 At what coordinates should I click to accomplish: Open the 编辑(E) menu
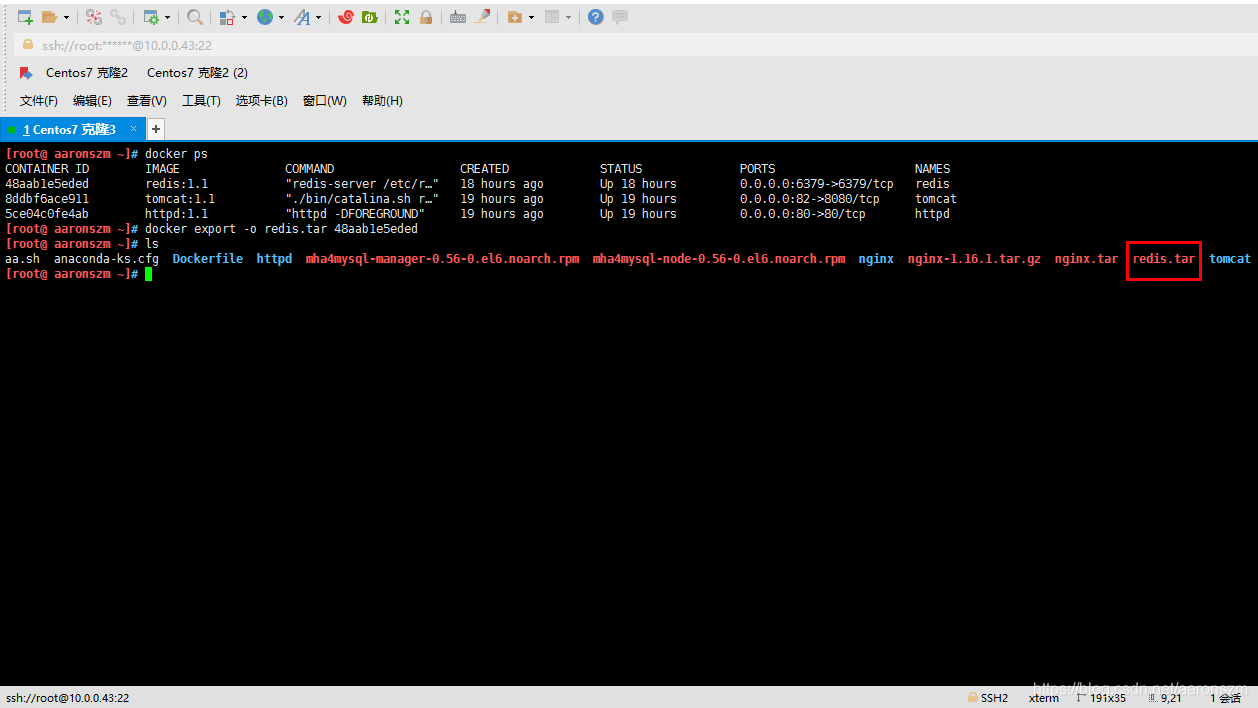tap(92, 101)
